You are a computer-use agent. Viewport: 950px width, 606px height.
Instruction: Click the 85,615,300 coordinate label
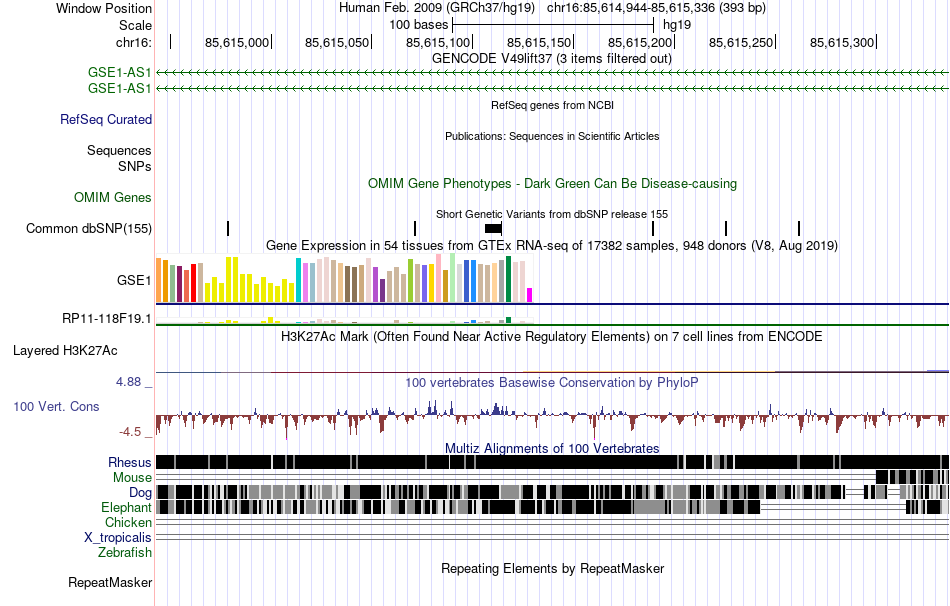[x=842, y=42]
